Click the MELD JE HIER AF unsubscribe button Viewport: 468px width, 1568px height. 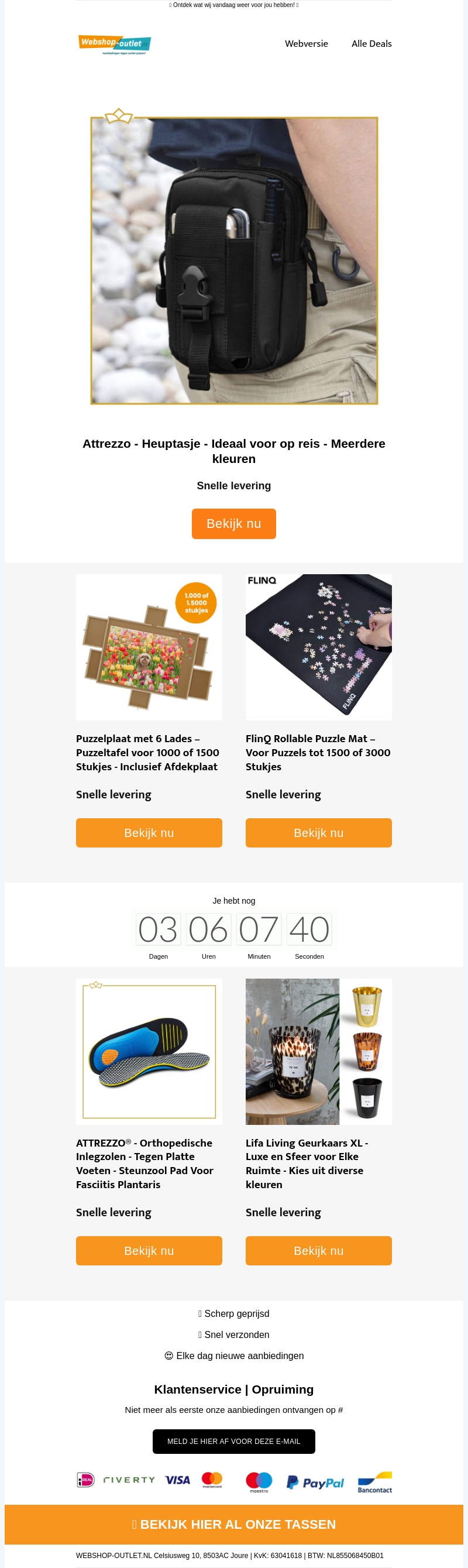(233, 1441)
